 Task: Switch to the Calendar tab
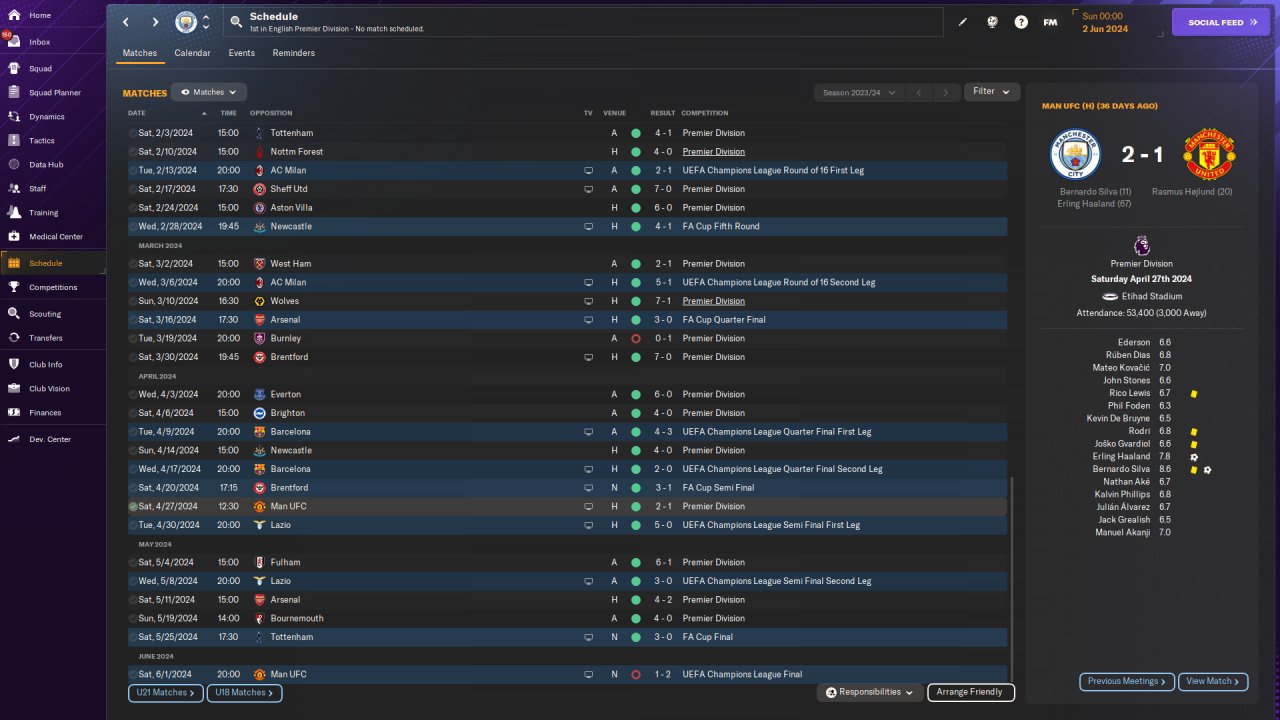coord(192,53)
